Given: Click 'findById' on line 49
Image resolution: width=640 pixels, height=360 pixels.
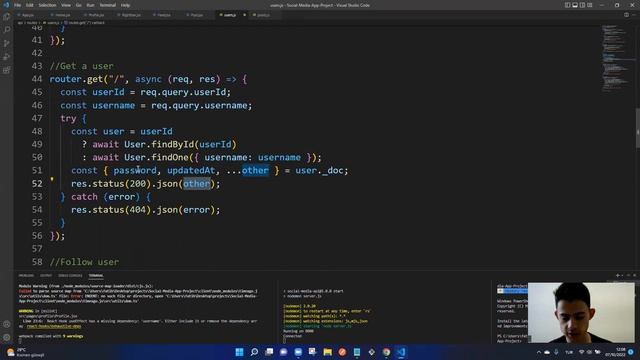Looking at the screenshot, I should [173, 144].
